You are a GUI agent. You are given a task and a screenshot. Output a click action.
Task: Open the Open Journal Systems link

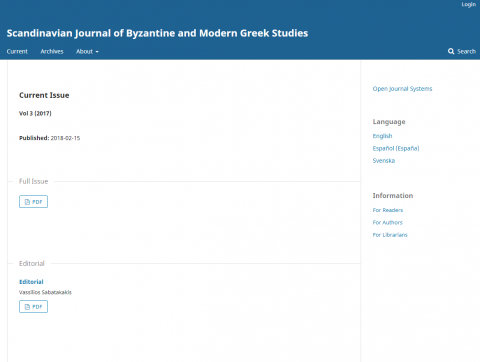point(402,89)
